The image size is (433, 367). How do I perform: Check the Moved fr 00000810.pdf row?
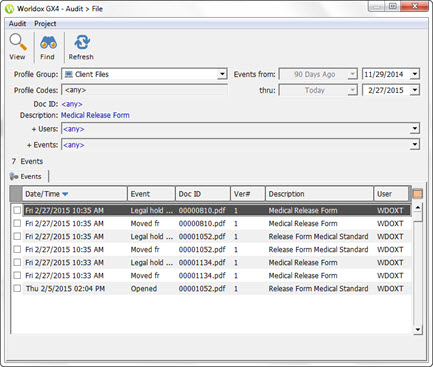(x=17, y=223)
